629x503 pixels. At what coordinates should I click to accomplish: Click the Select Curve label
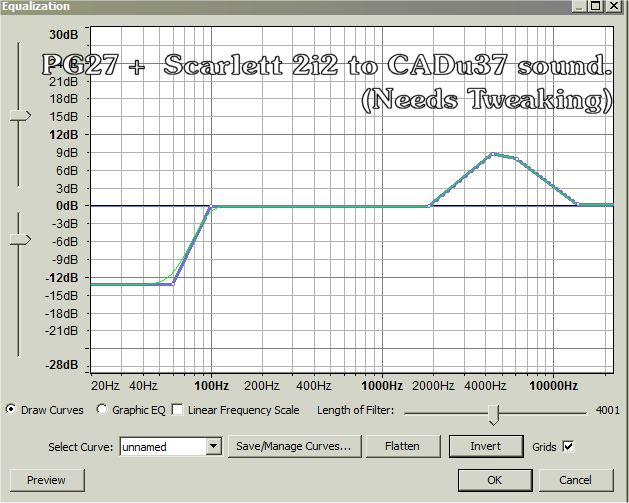click(81, 447)
